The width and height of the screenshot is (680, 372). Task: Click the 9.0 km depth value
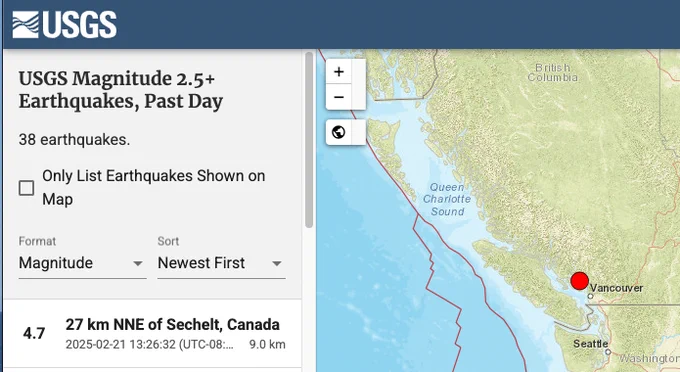pos(267,345)
